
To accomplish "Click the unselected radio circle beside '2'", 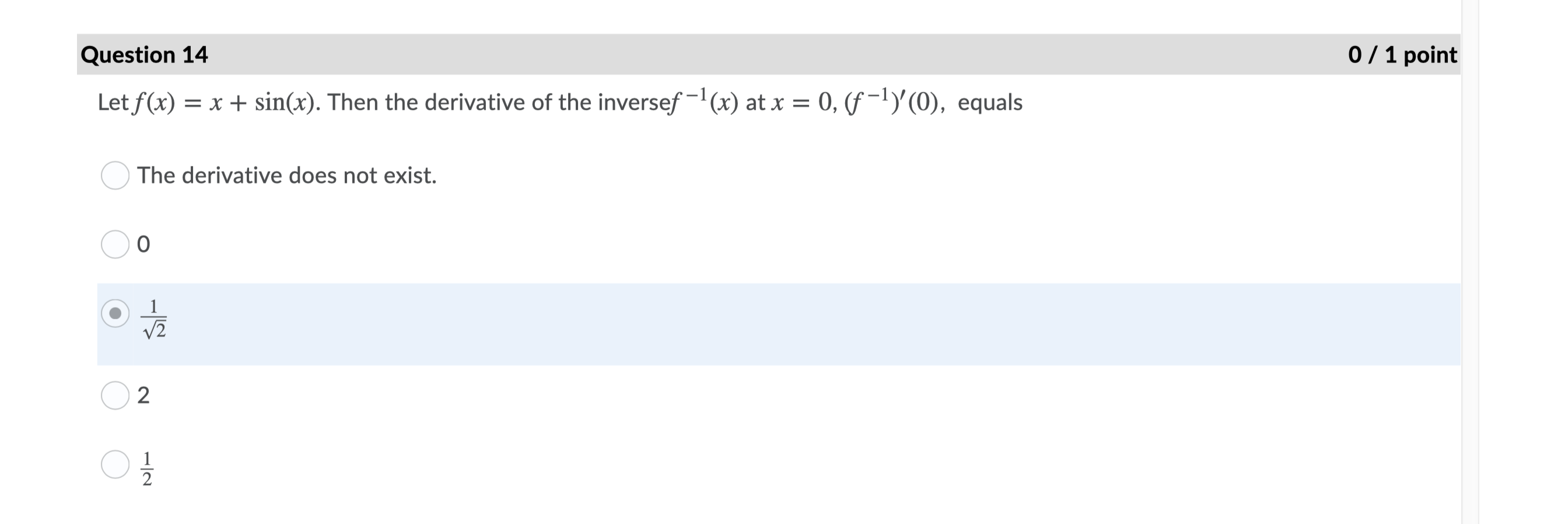I will click(x=116, y=396).
